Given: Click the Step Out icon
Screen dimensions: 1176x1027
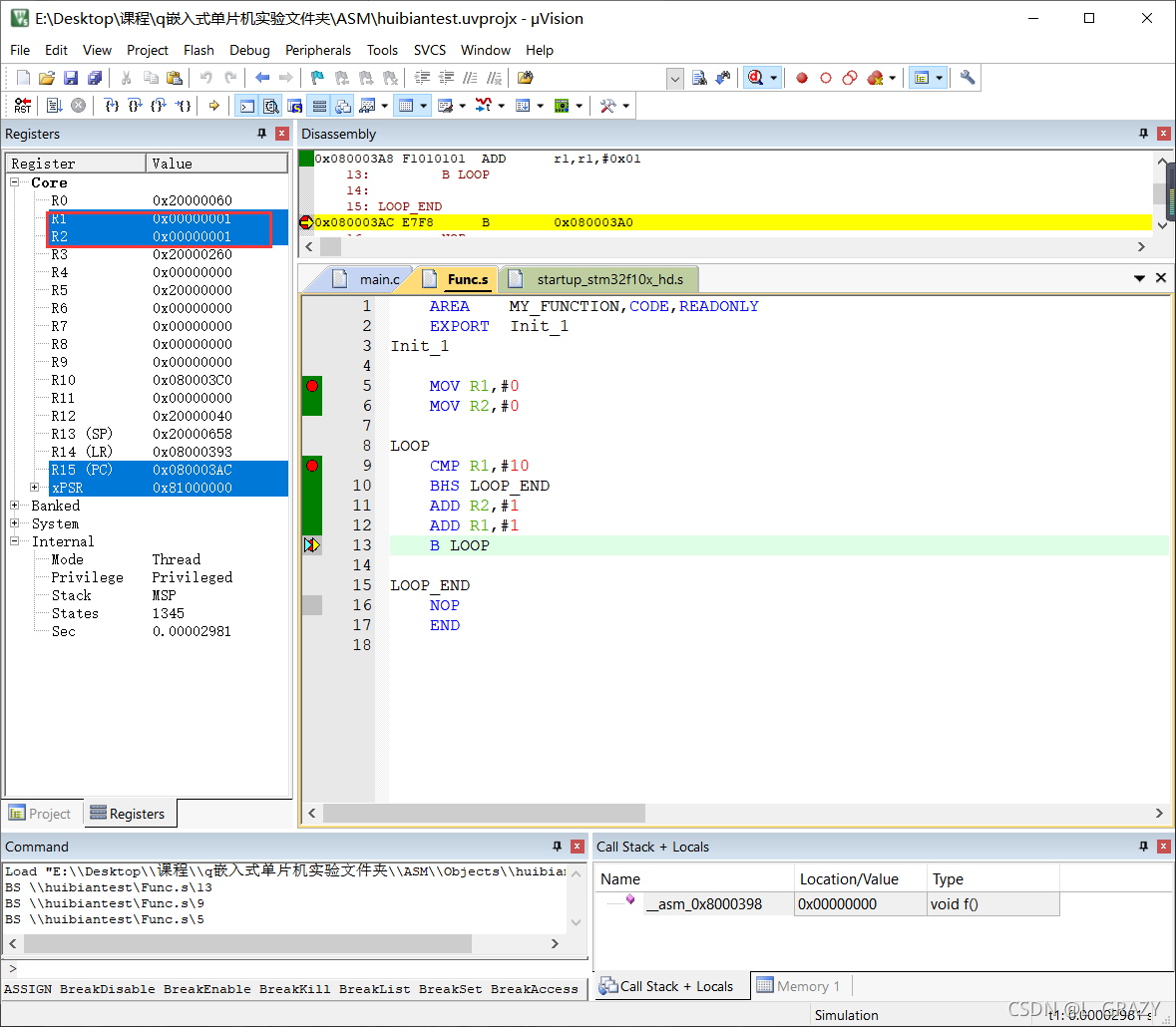Looking at the screenshot, I should 159,106.
